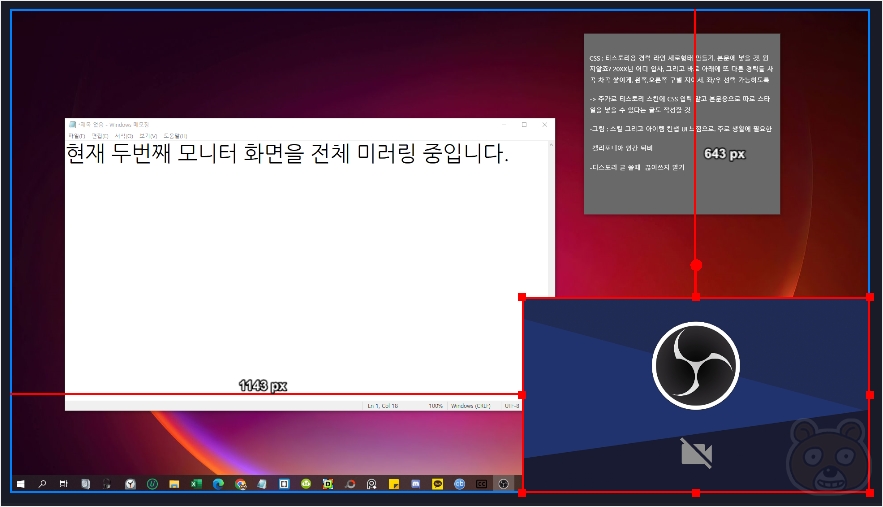Open 도움말(H) menu in Notepad
The width and height of the screenshot is (883, 507).
[175, 136]
